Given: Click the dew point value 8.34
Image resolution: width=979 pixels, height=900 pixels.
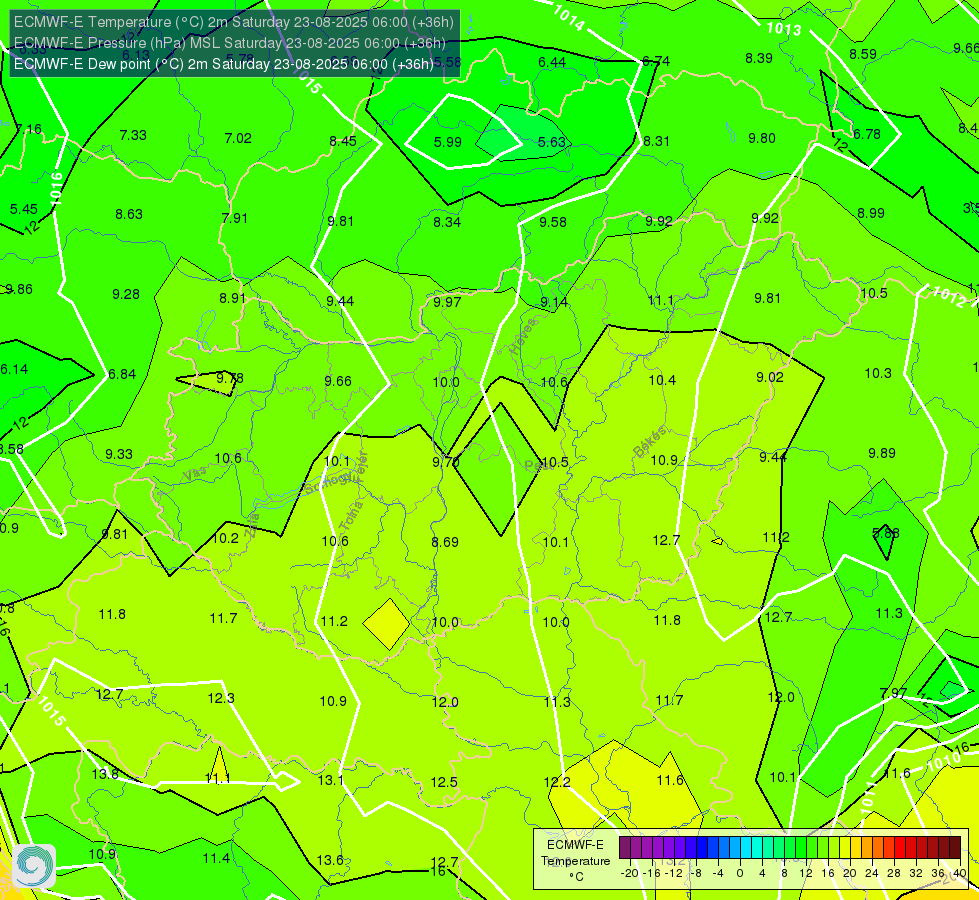Looking at the screenshot, I should pyautogui.click(x=447, y=222).
